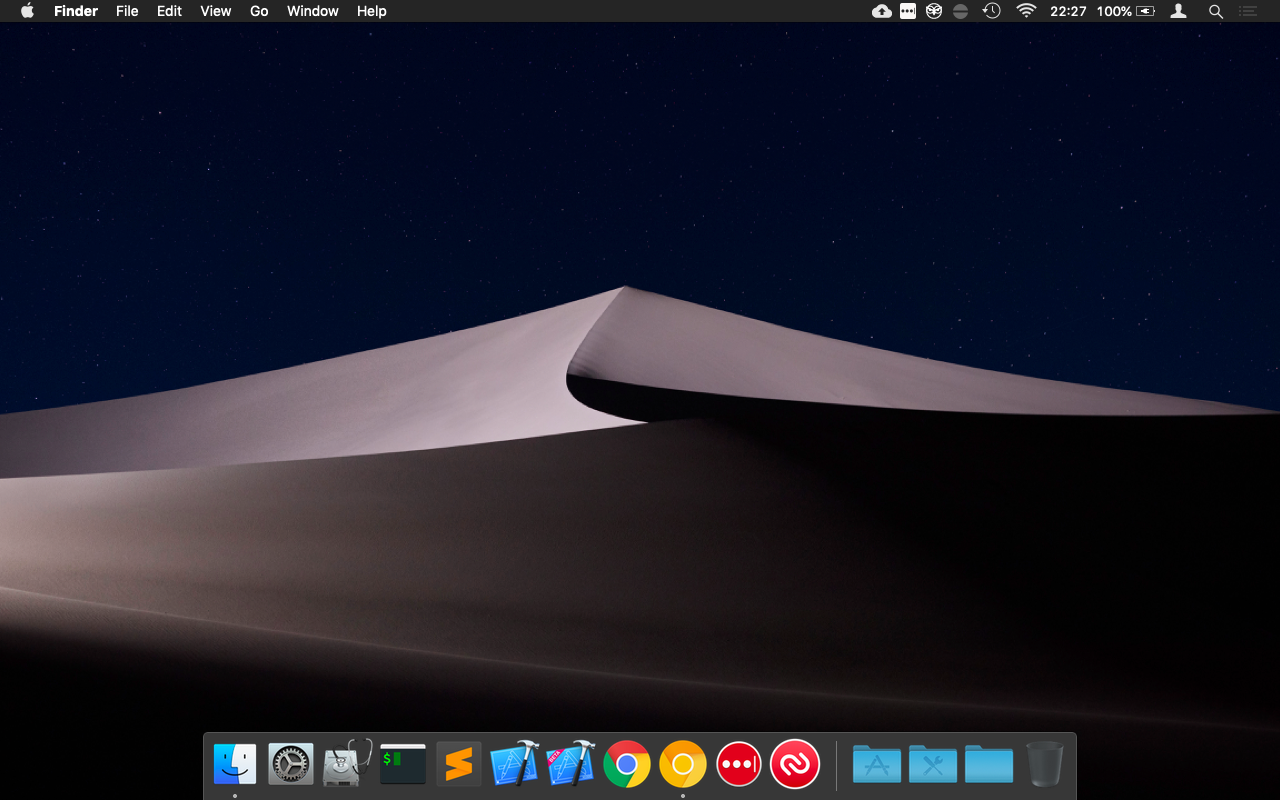The image size is (1280, 800).
Task: Open the View menu
Action: [x=215, y=11]
